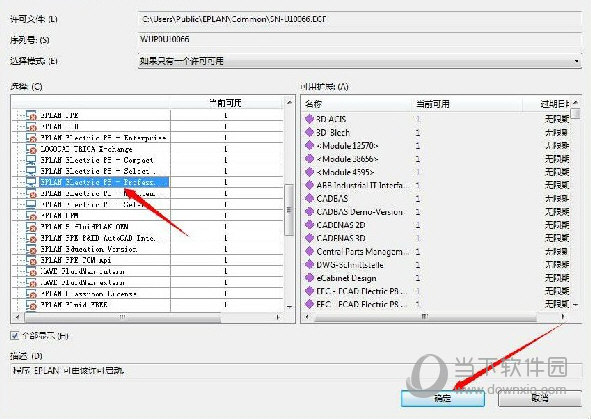Click the icon beside LOGOCAD TRIGA Exchange
The height and width of the screenshot is (419, 591).
click(31, 149)
